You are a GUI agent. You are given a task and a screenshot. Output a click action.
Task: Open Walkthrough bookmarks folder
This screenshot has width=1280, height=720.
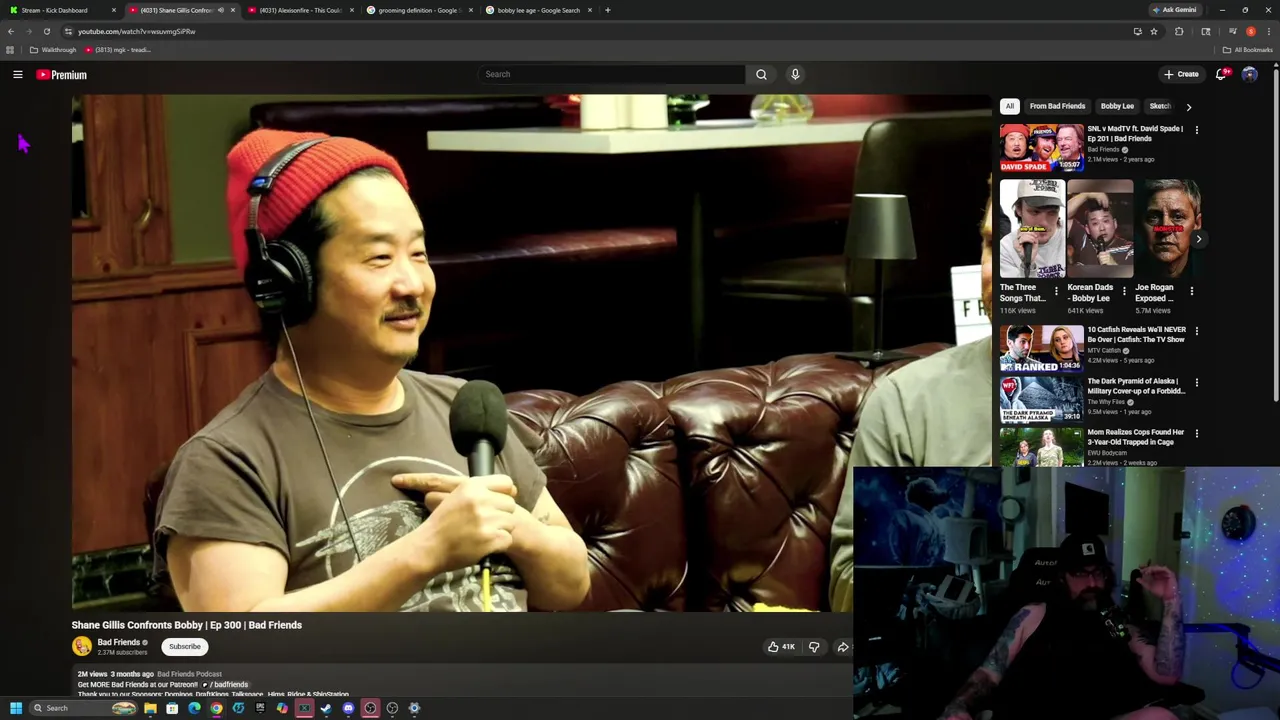click(53, 50)
